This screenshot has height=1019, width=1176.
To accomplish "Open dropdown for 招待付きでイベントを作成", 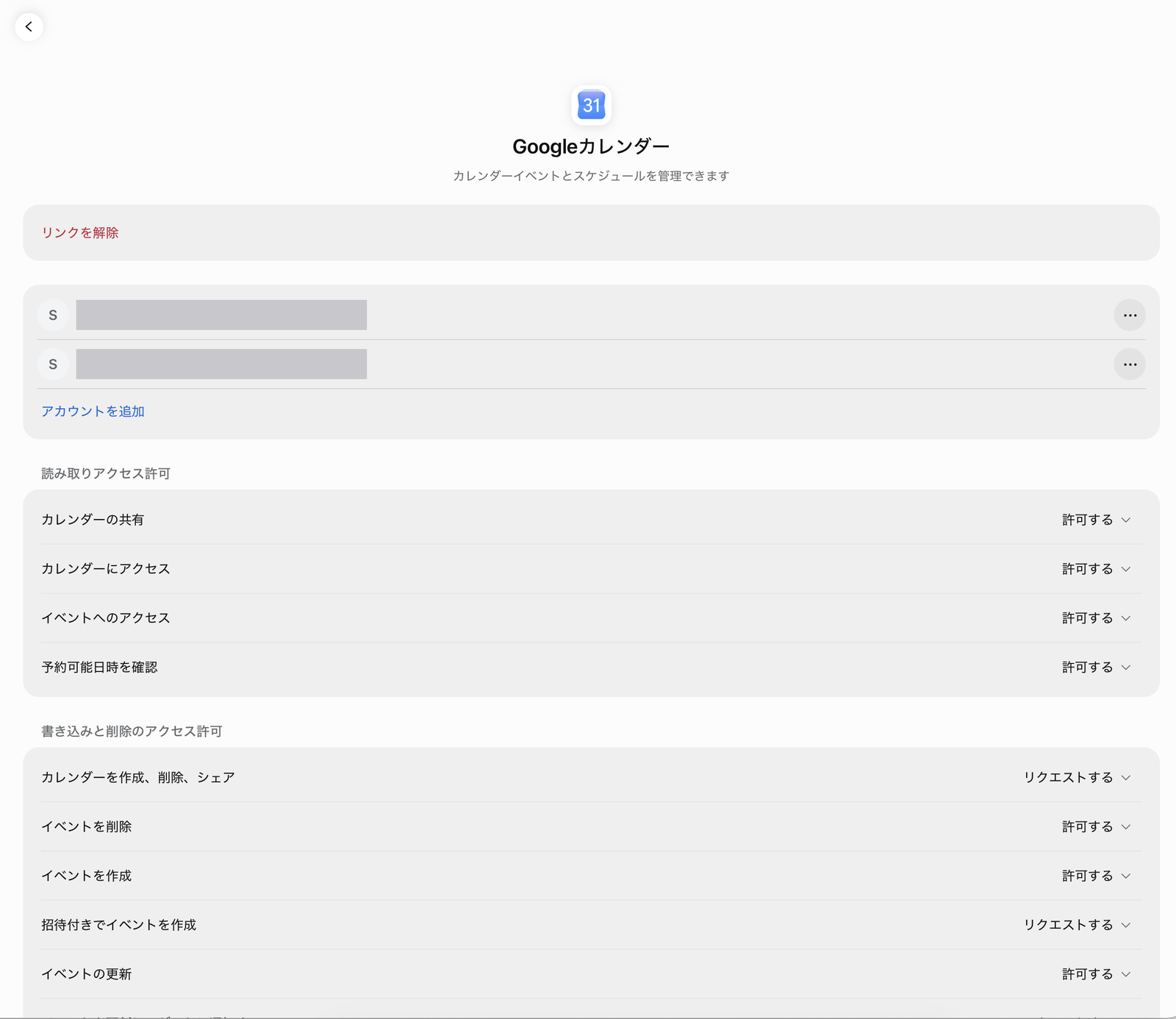I will (1077, 925).
